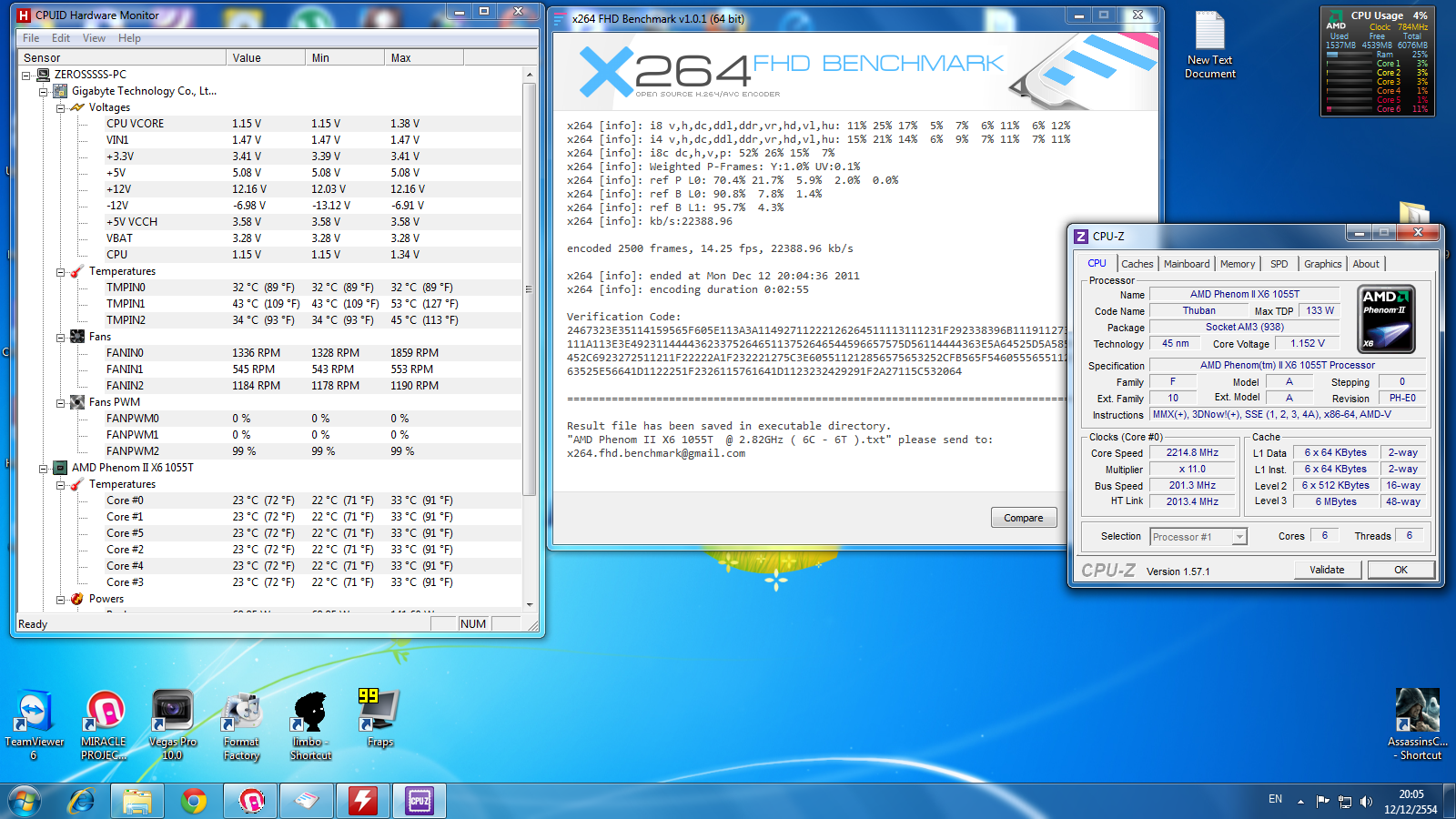Open Google Chrome from the taskbar
The image size is (1456, 819).
(194, 801)
